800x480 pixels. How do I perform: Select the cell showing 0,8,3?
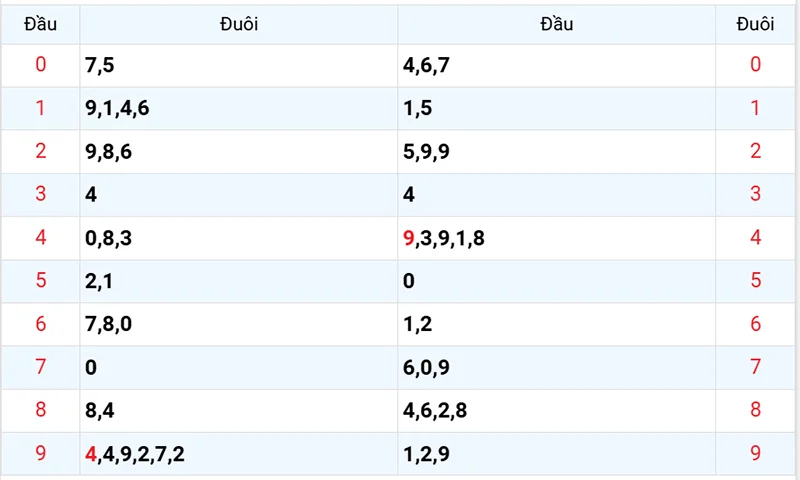(x=108, y=238)
